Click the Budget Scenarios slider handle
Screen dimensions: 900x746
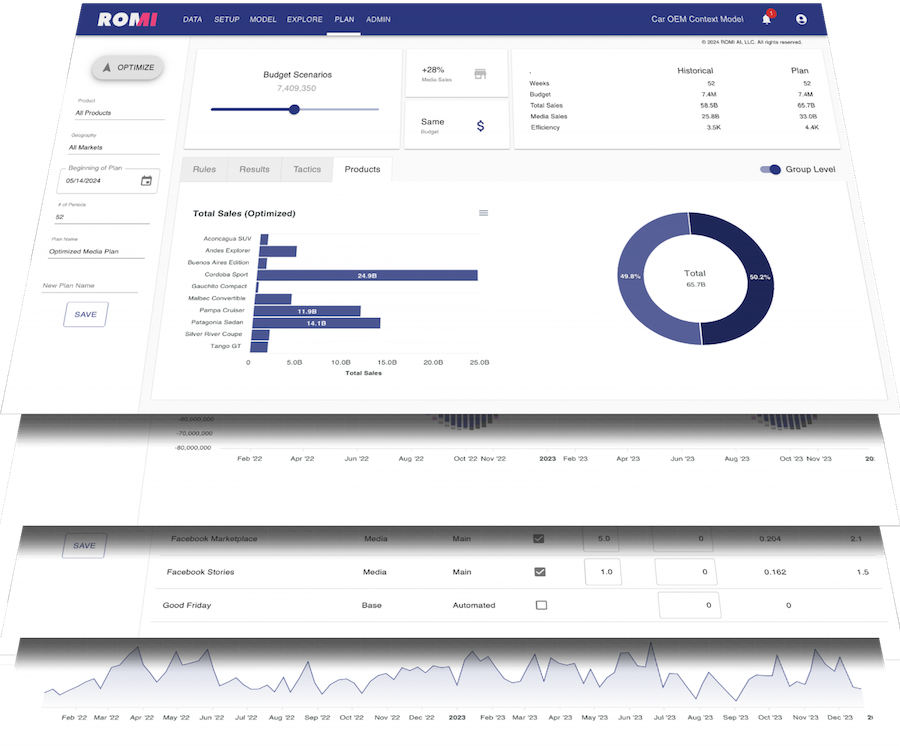point(294,109)
